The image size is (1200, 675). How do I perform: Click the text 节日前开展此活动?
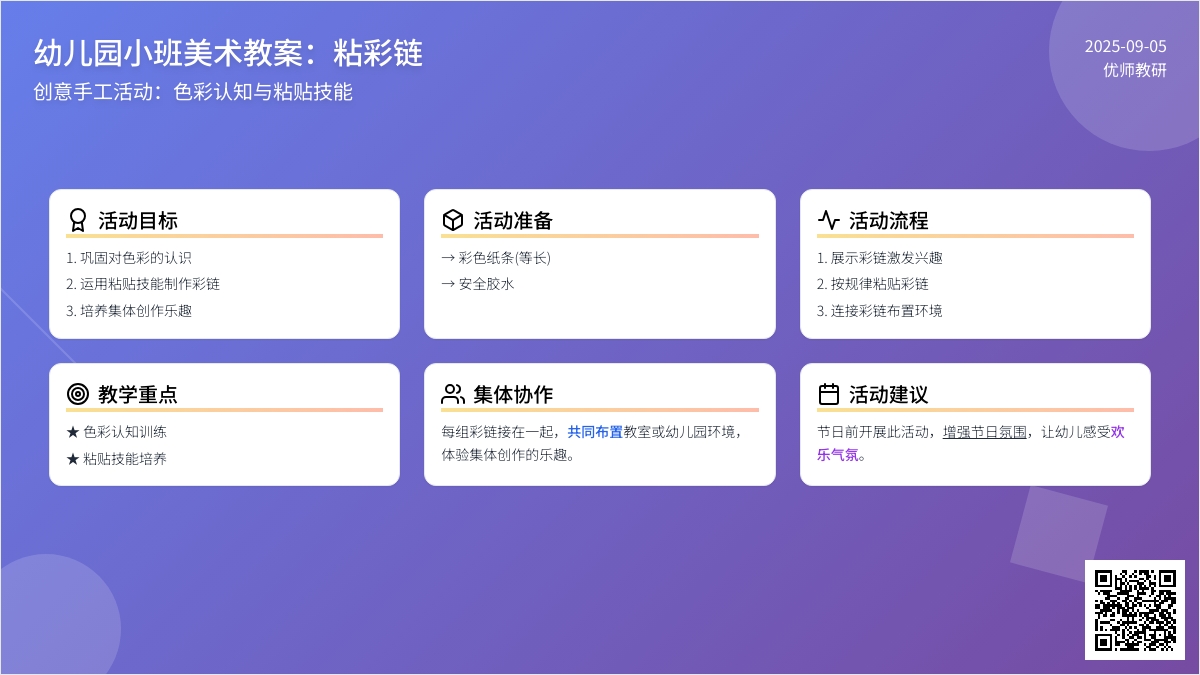coord(873,432)
